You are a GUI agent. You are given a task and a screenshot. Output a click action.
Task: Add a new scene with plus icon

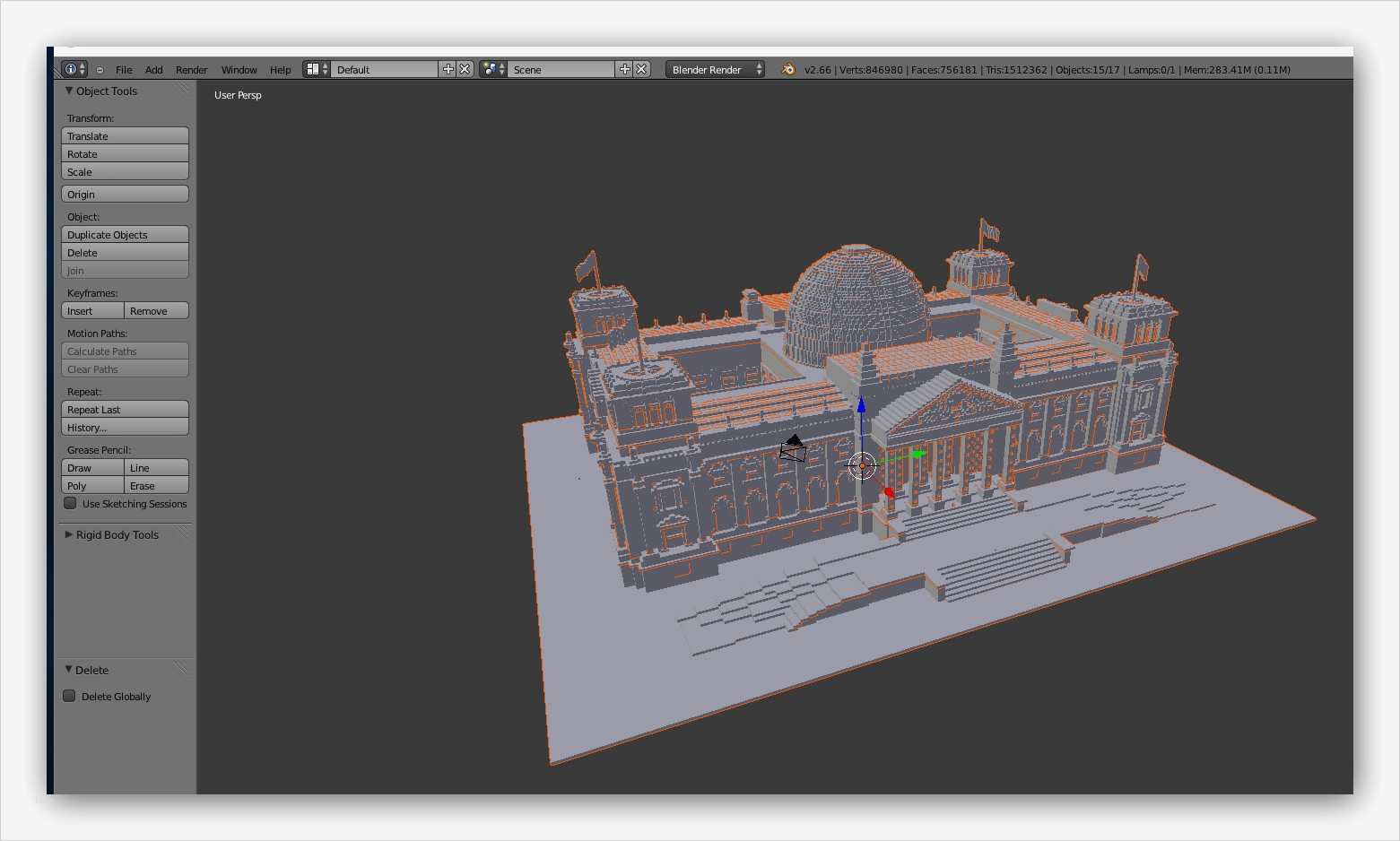(625, 69)
